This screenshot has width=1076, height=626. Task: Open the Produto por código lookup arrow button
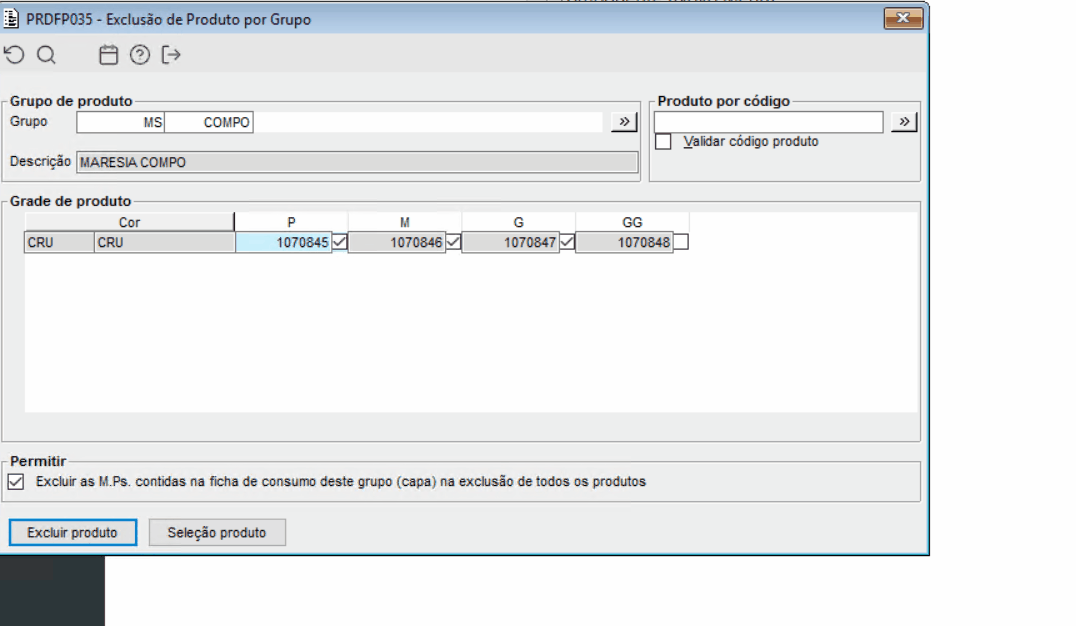[x=904, y=122]
